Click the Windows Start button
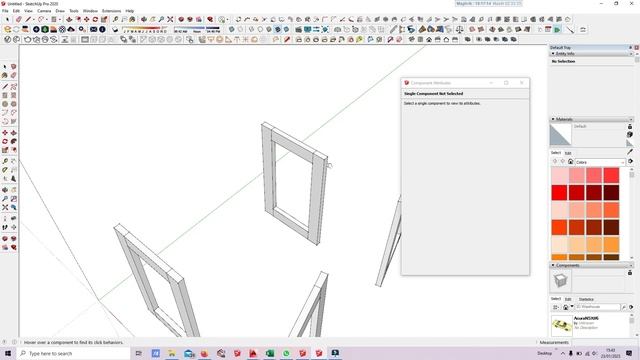Viewport: 640px width, 360px height. (8, 353)
